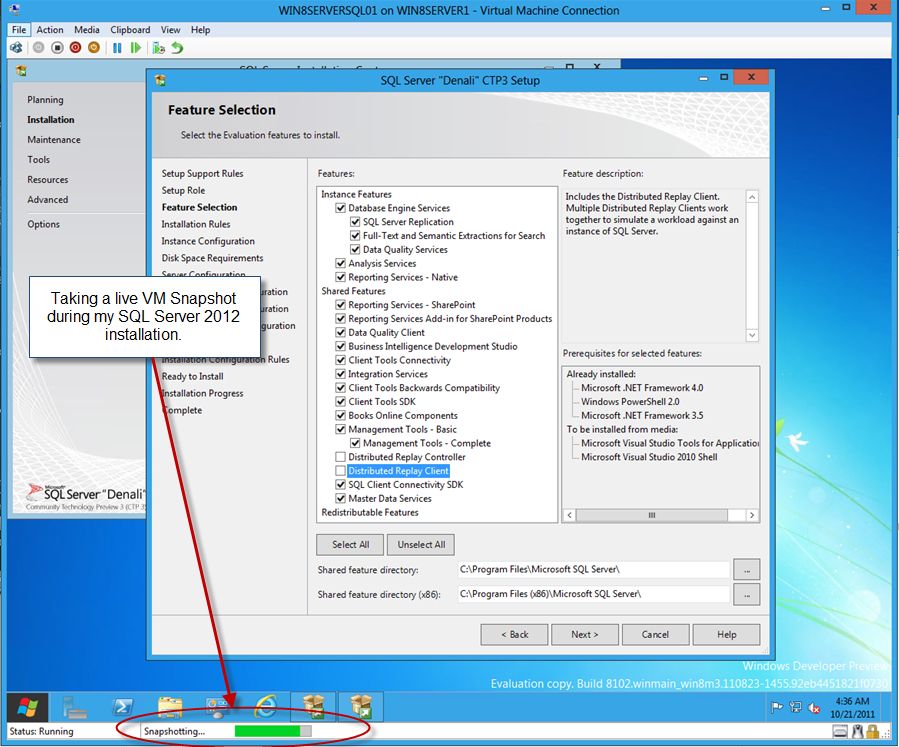Click up arrow on feature description scrollbar
The width and height of the screenshot is (899, 747).
click(x=752, y=197)
